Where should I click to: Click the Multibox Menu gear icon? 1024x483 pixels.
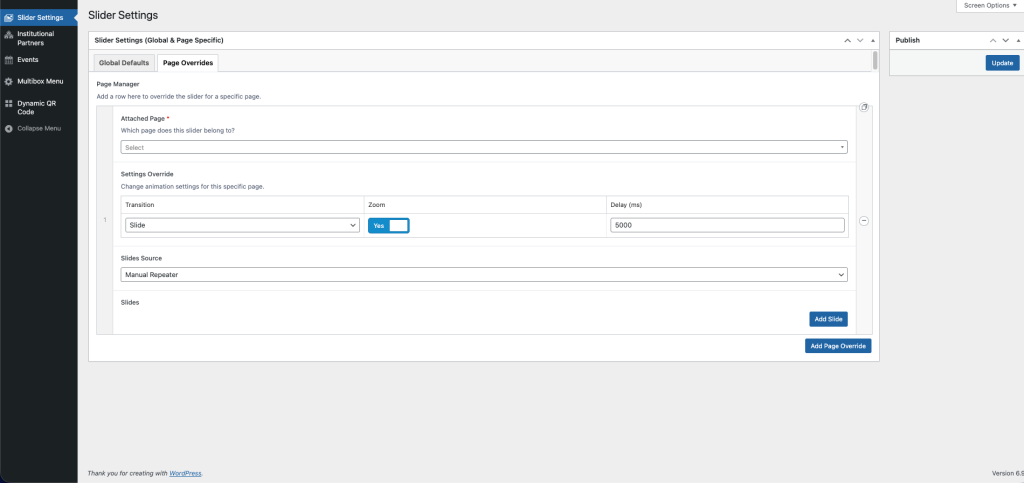tap(9, 81)
